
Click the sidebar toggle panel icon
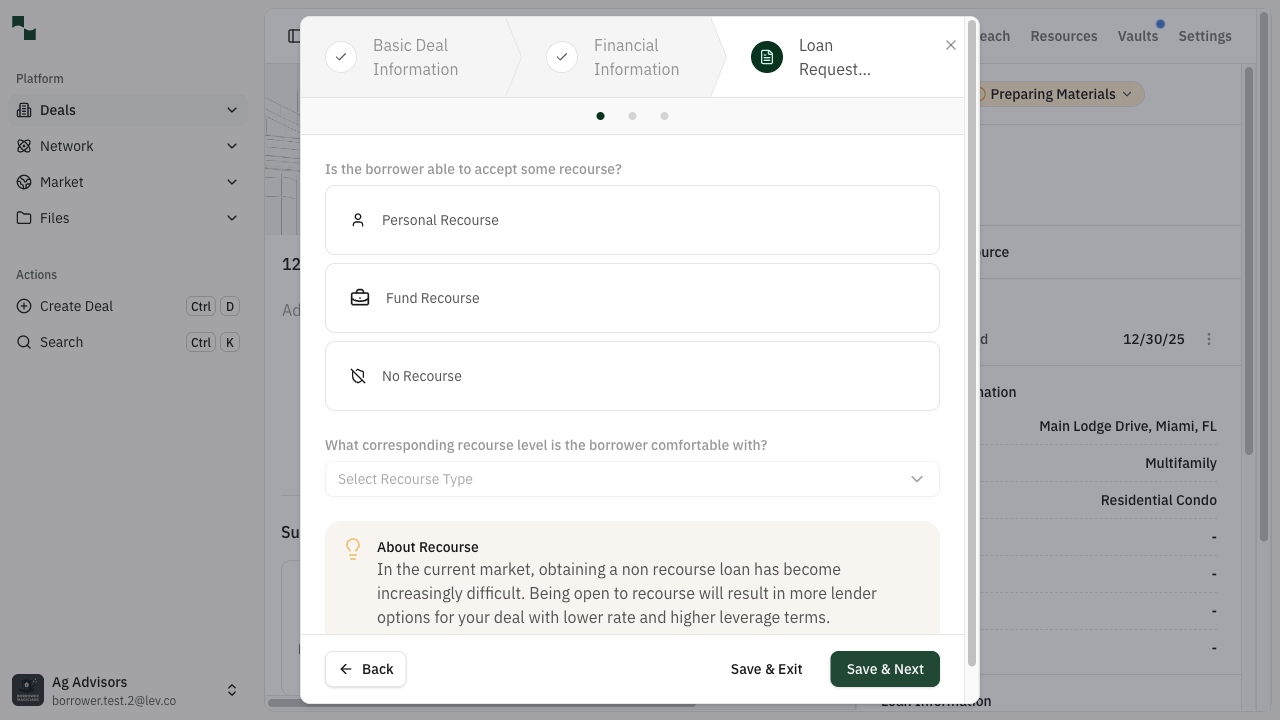[293, 36]
